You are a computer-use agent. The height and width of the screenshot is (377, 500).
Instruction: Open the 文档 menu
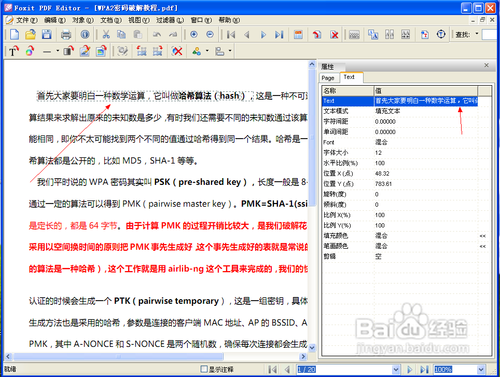pyautogui.click(x=111, y=20)
